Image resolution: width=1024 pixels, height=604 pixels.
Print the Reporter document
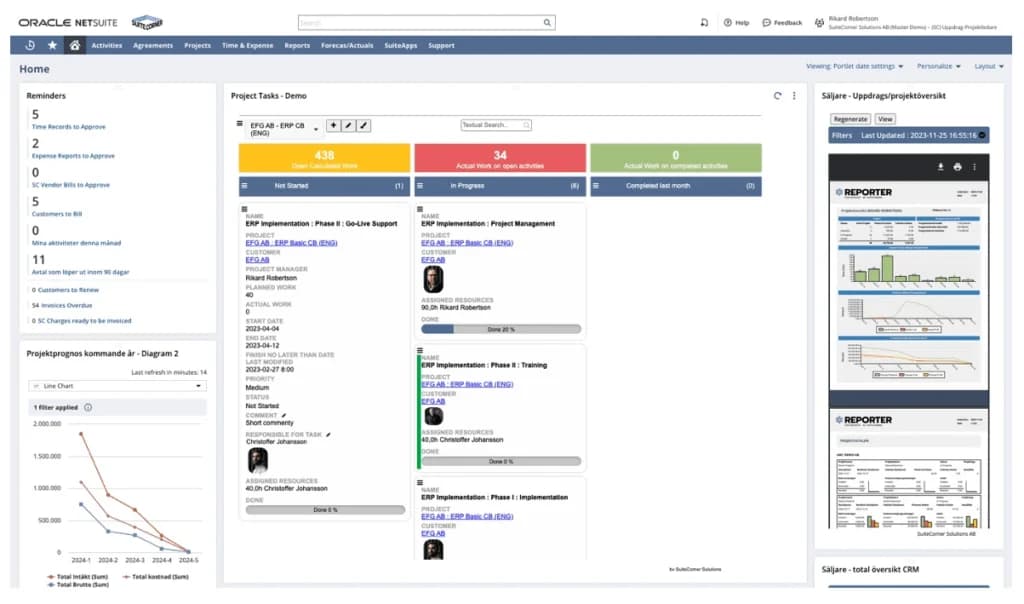click(x=957, y=167)
